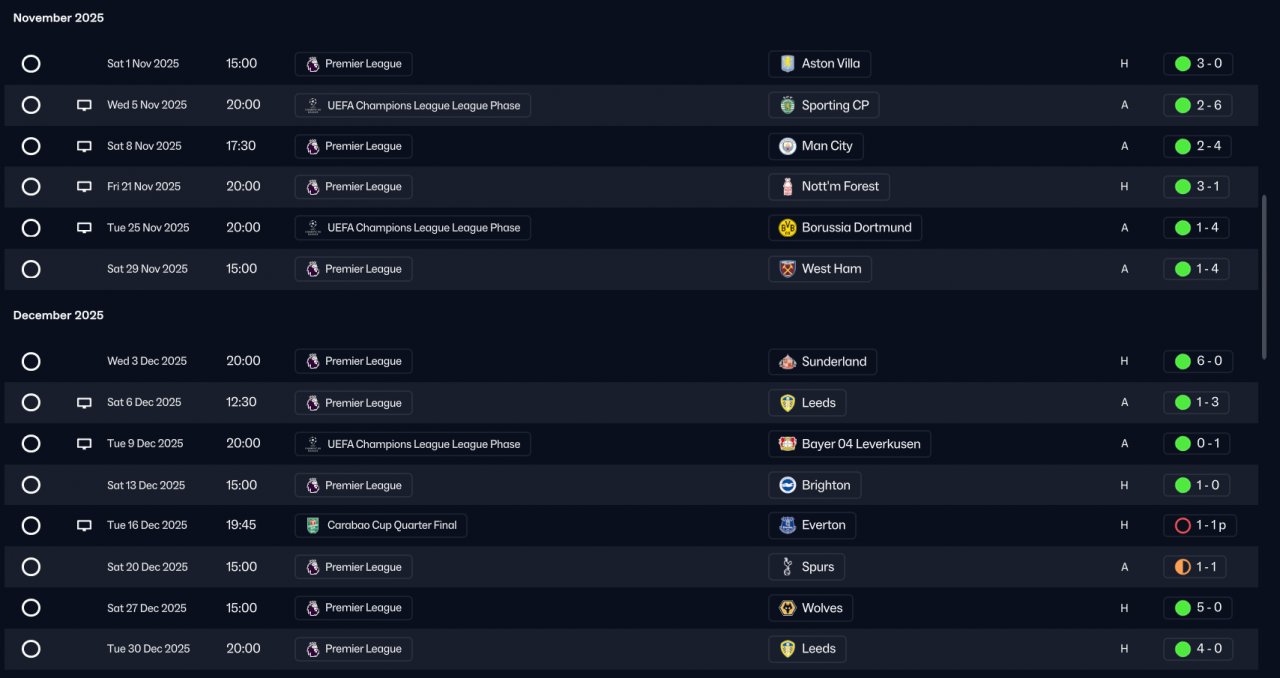The image size is (1280, 678).
Task: Click the TV icon on the Everton fixture
Action: (x=84, y=525)
